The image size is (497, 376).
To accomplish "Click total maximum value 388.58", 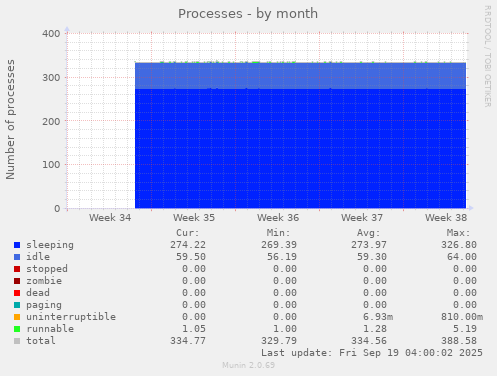I will [x=459, y=341].
